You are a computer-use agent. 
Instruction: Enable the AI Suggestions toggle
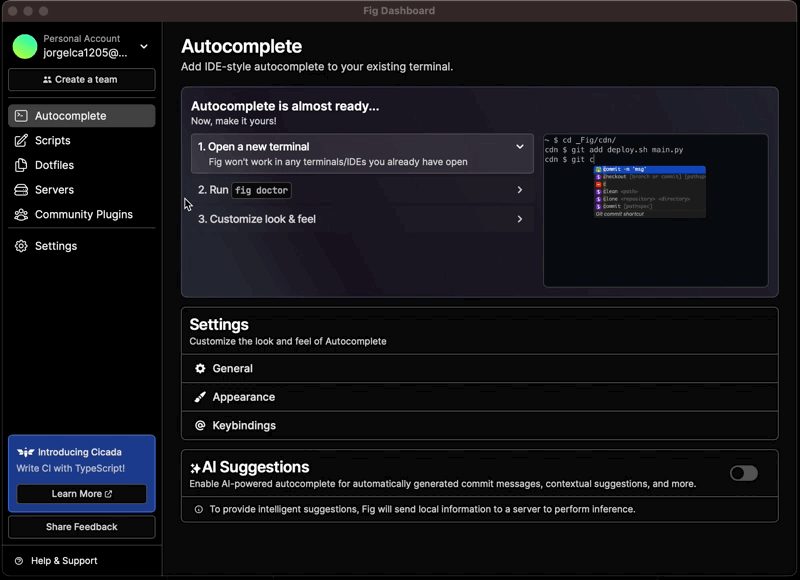743,473
